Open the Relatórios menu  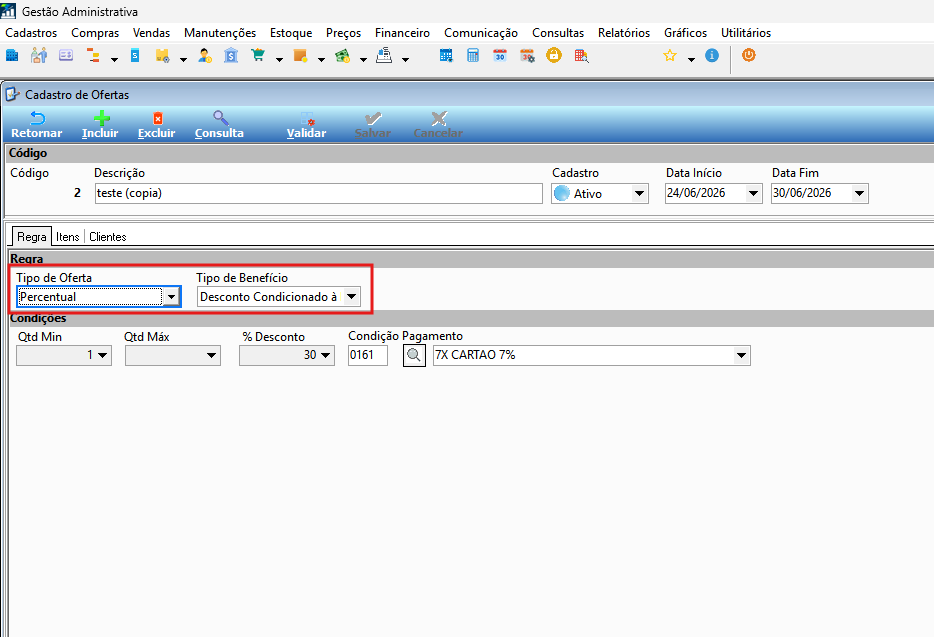pyautogui.click(x=624, y=33)
